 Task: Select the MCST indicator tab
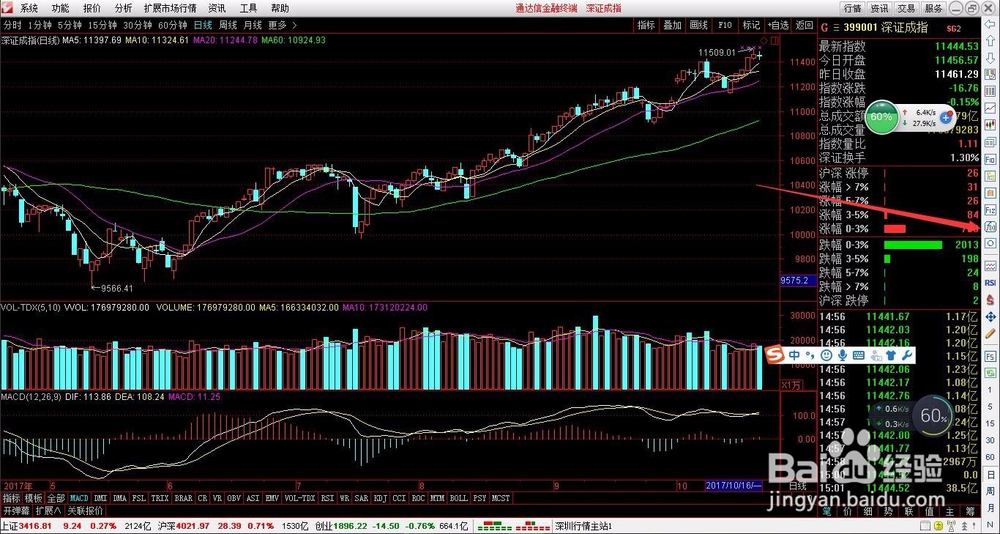tap(501, 498)
